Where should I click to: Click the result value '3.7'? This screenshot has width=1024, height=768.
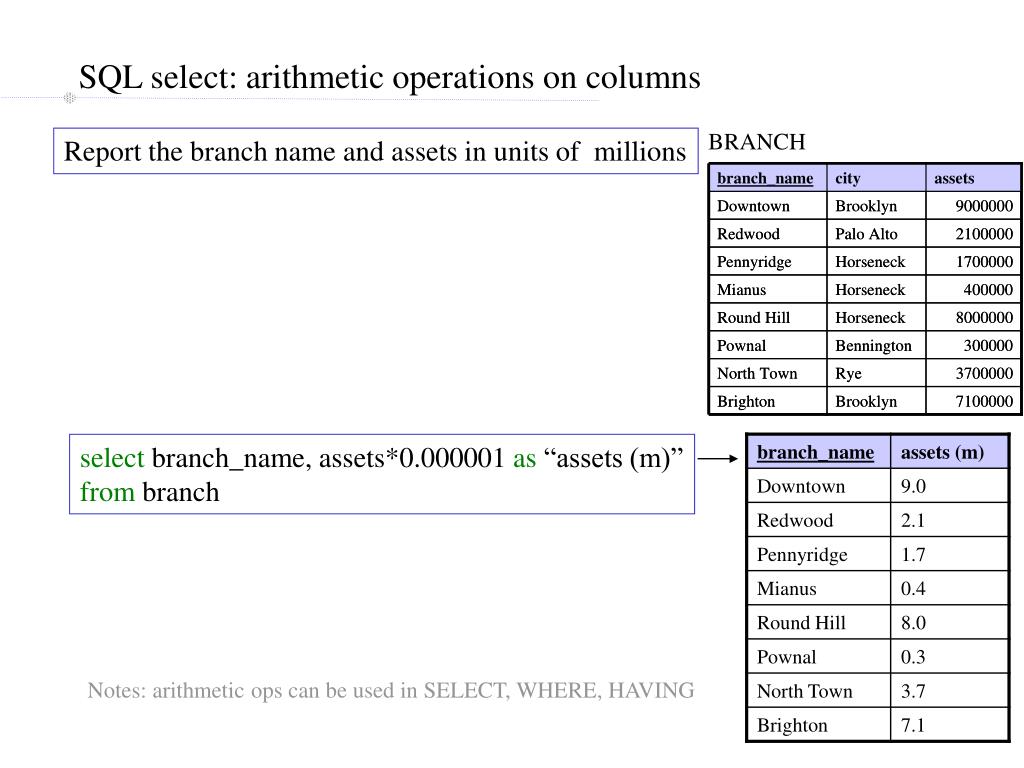click(x=913, y=691)
